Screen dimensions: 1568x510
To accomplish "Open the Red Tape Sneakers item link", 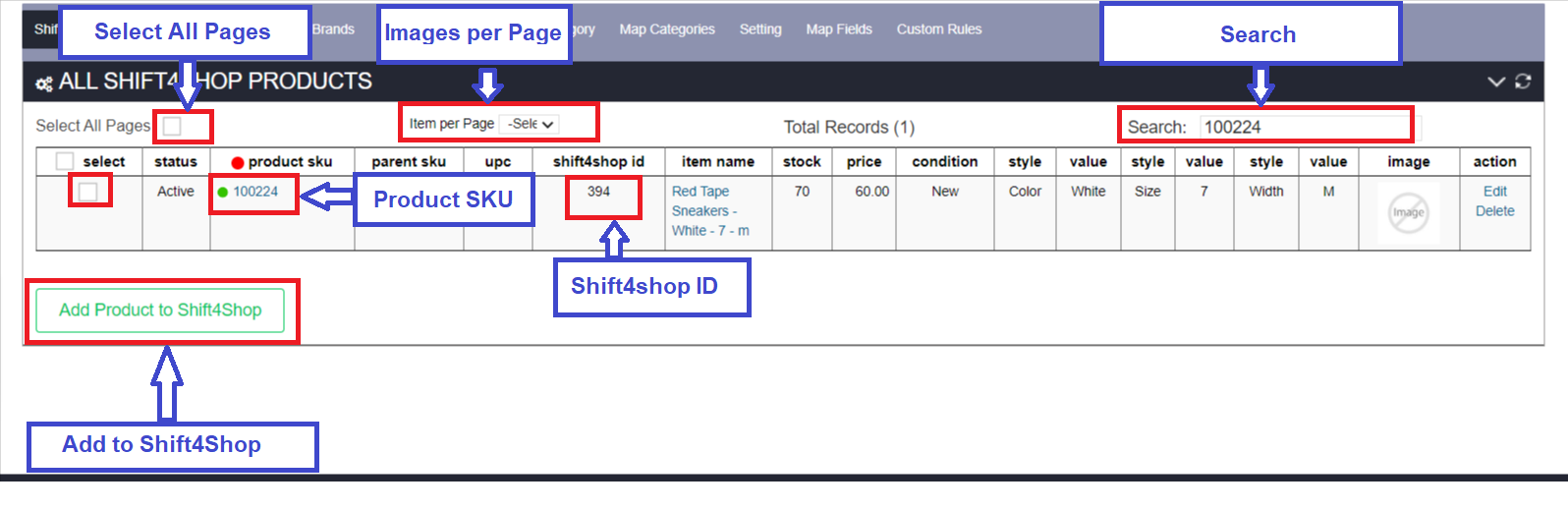I will tap(710, 211).
